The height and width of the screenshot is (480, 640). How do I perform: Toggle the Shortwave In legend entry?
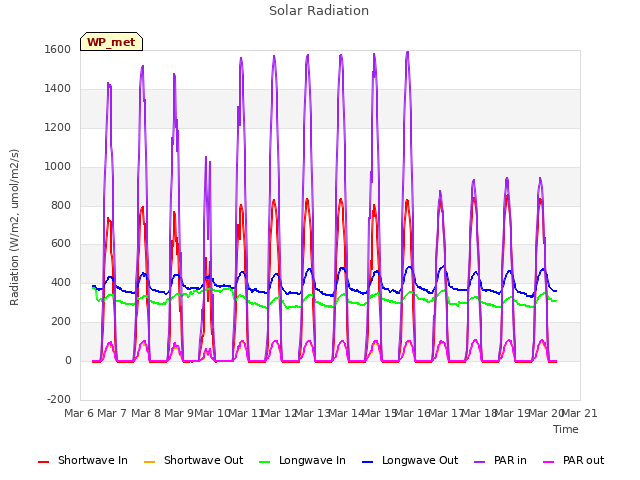click(83, 460)
